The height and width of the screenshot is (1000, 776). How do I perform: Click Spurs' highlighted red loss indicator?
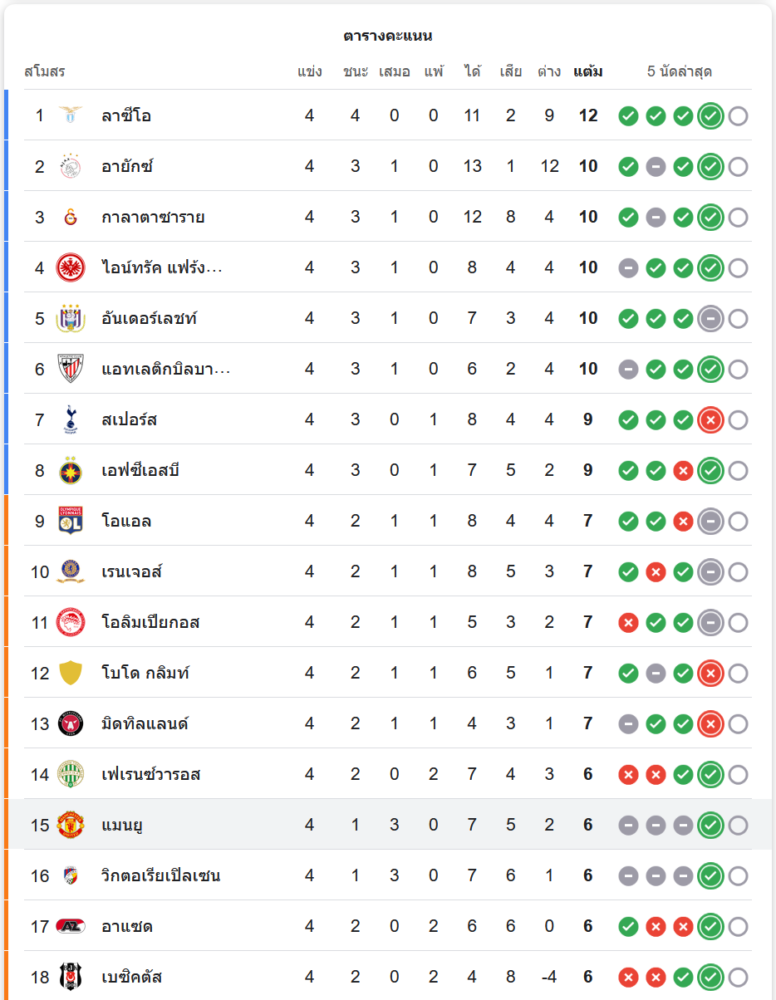pos(710,420)
